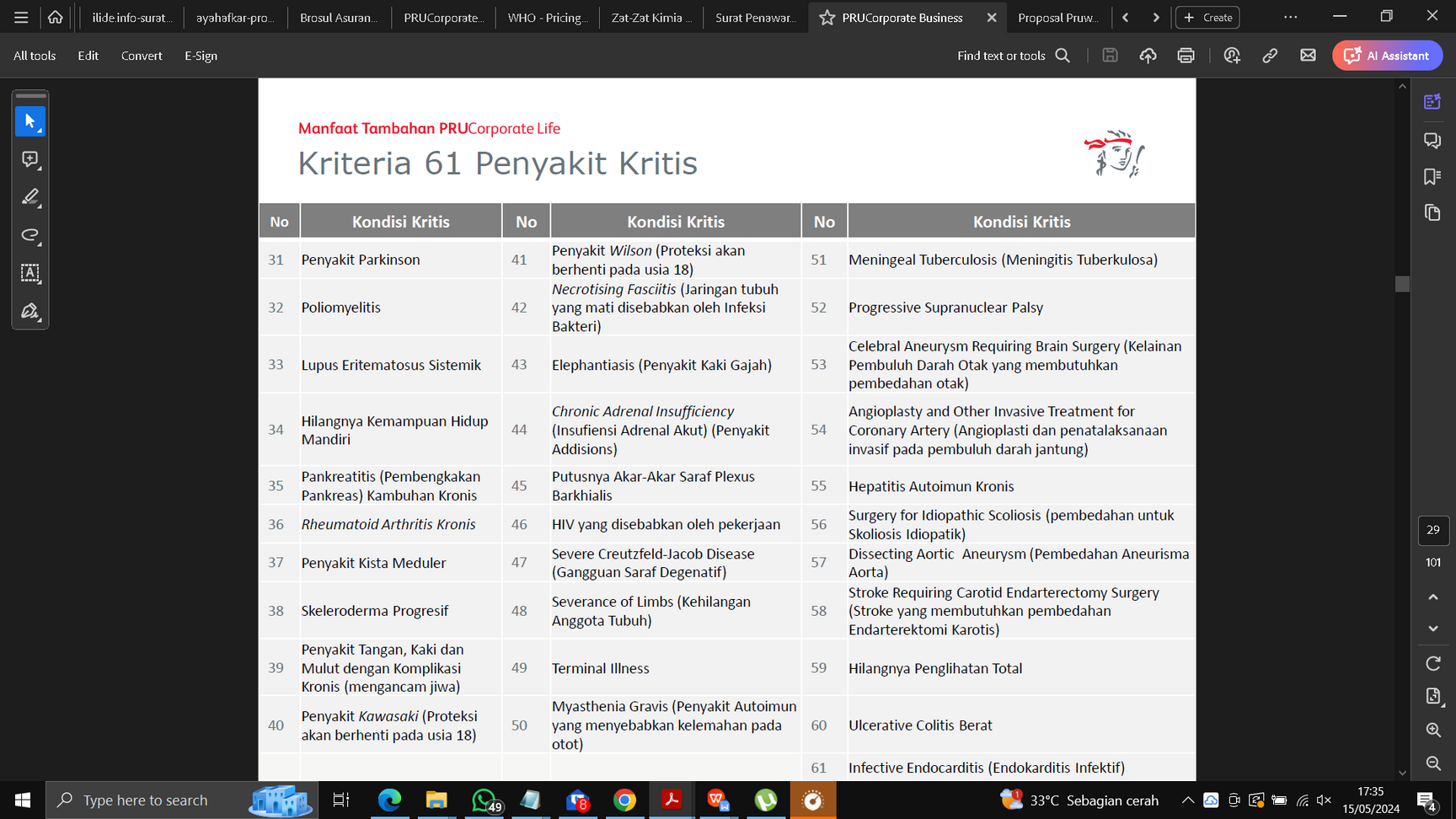This screenshot has width=1456, height=819.
Task: Copy a link to the file
Action: click(x=1270, y=56)
